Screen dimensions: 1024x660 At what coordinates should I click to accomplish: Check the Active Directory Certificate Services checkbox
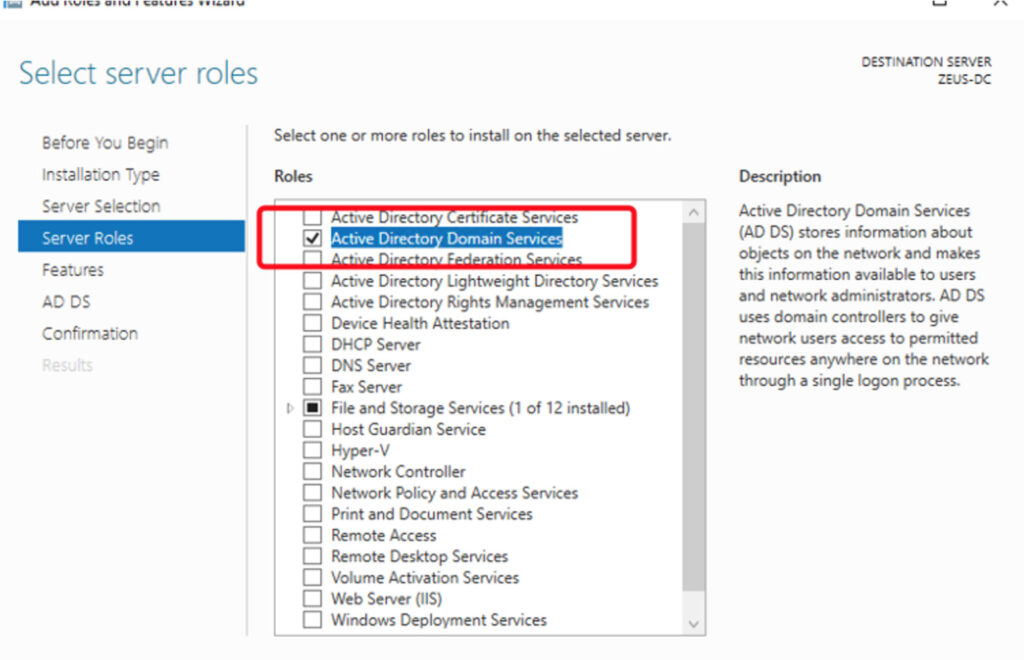point(313,217)
